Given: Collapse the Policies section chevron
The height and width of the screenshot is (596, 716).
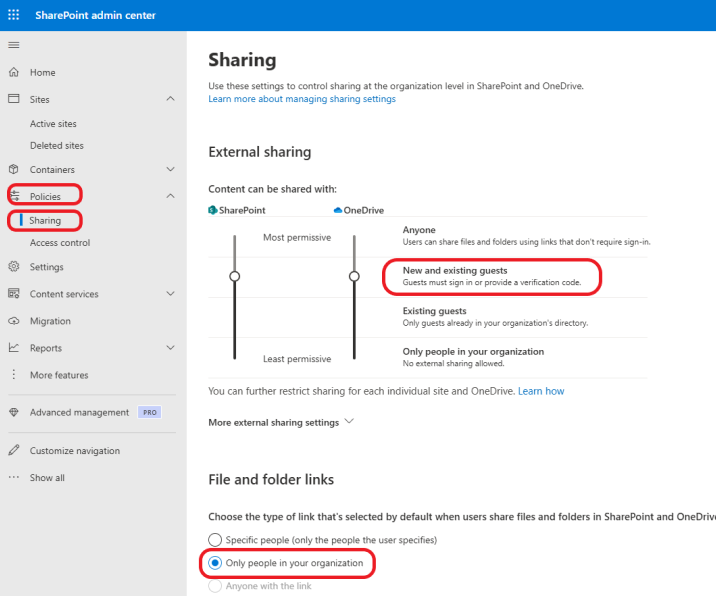Looking at the screenshot, I should [170, 196].
